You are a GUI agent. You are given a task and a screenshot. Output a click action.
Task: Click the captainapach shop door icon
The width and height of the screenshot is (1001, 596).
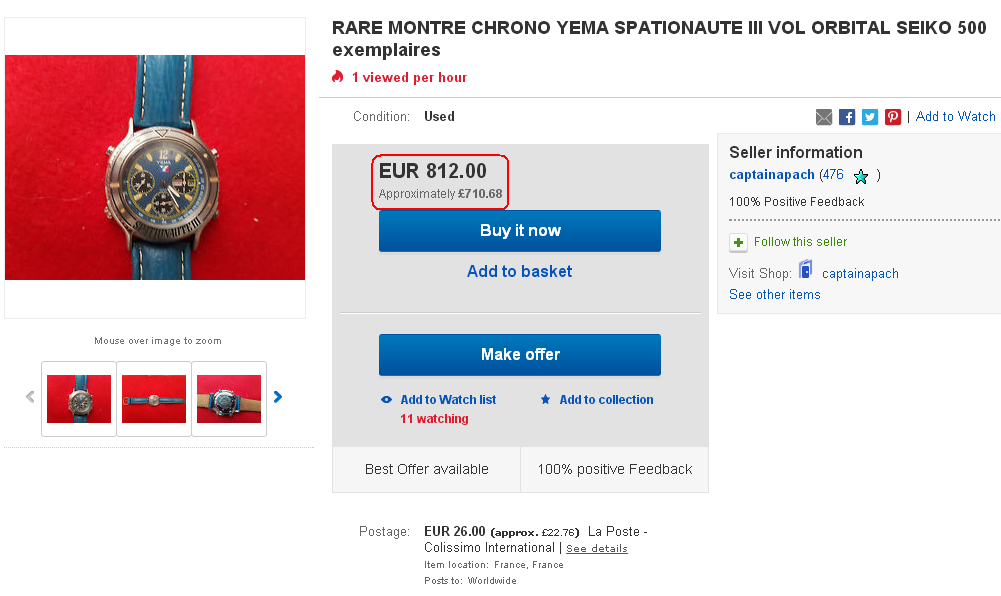click(x=806, y=270)
